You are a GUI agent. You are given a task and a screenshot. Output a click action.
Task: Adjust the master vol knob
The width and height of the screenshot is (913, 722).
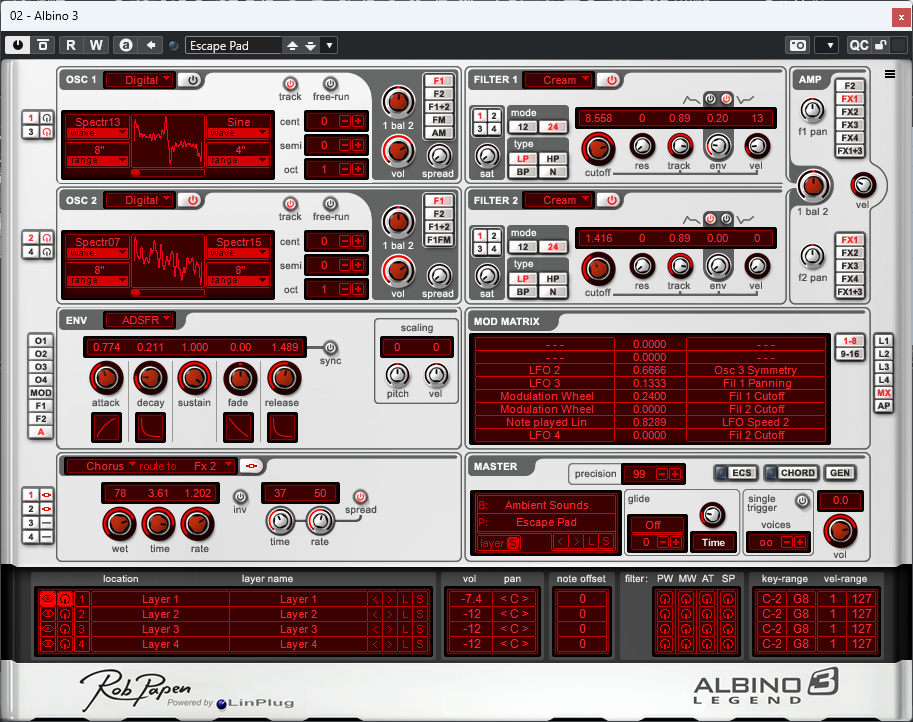click(840, 530)
